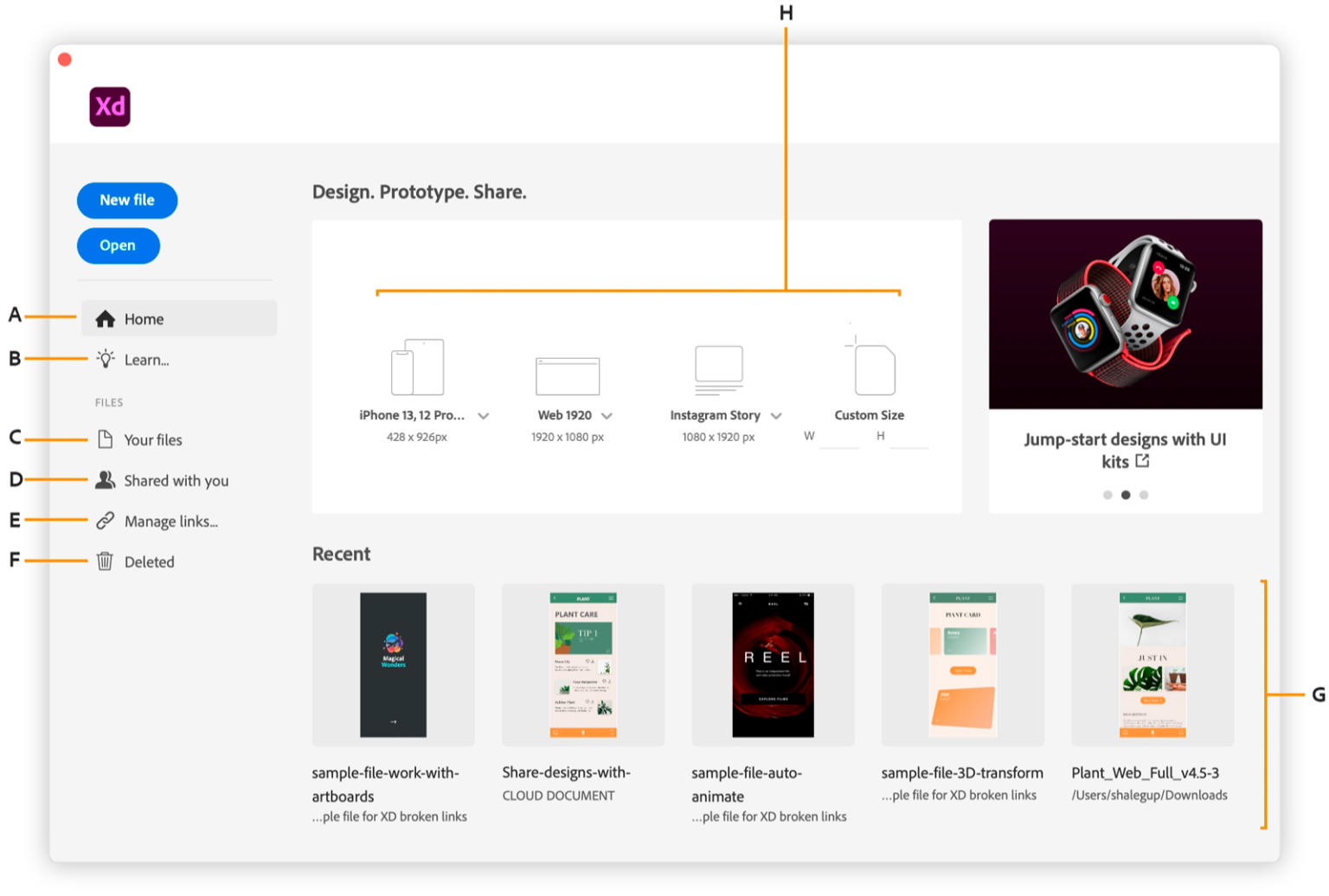
Task: Open the sample-file-auto-animate recent file thumbnail
Action: (772, 664)
